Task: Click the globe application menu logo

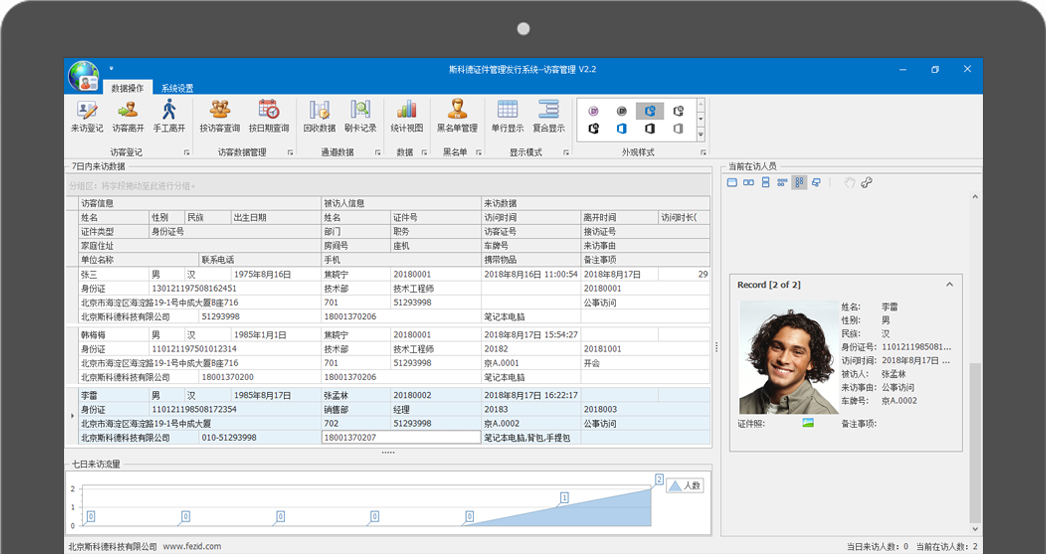Action: pyautogui.click(x=83, y=76)
